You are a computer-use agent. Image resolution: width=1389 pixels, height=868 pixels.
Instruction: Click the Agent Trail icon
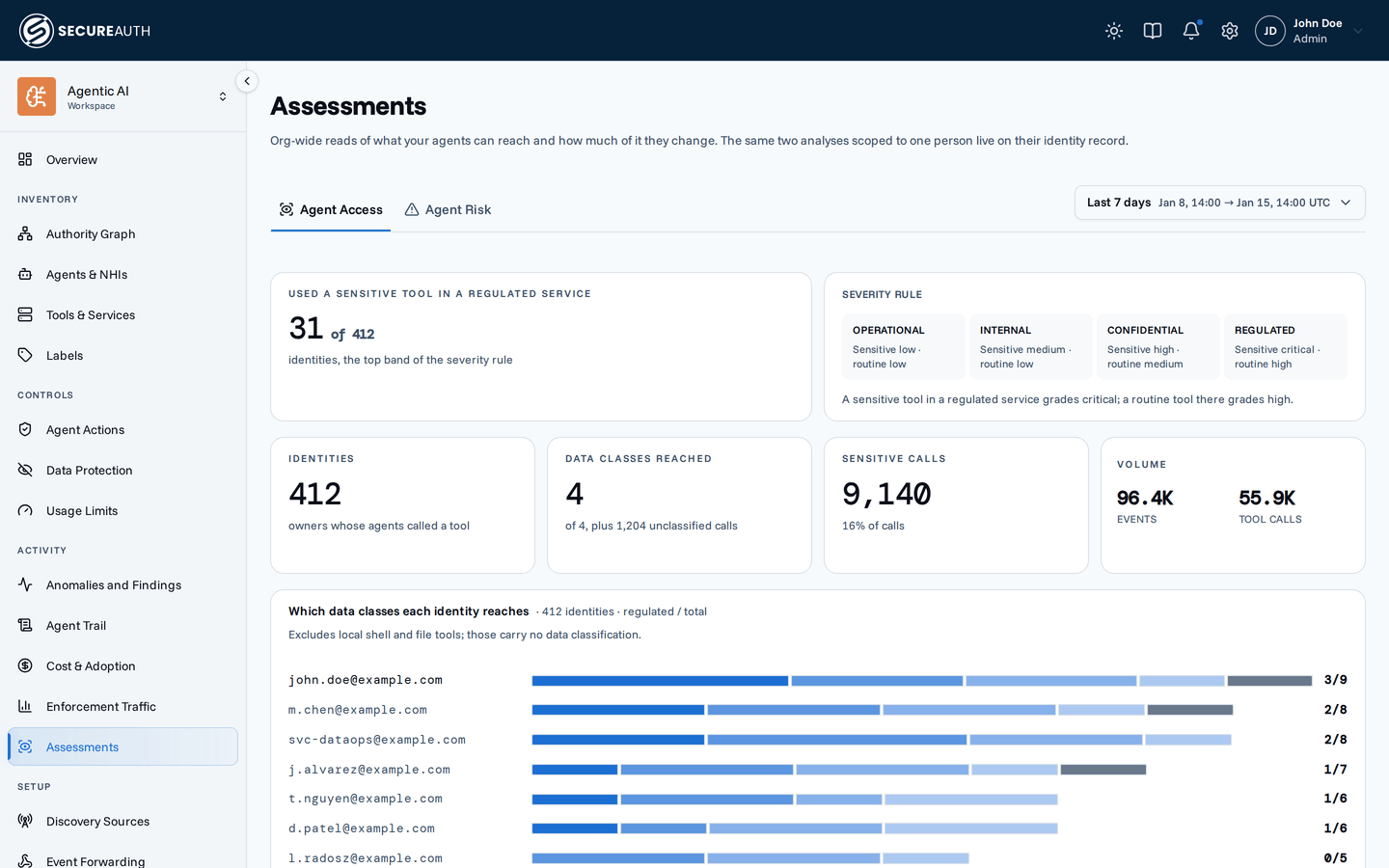(x=25, y=625)
